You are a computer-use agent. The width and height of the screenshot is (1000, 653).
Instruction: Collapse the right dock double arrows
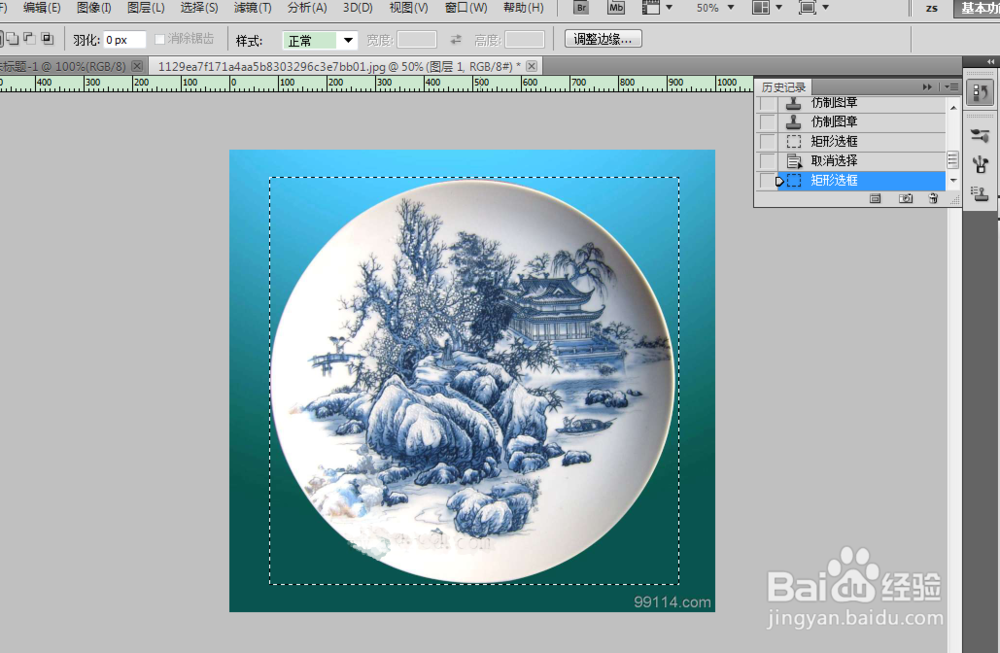point(990,61)
